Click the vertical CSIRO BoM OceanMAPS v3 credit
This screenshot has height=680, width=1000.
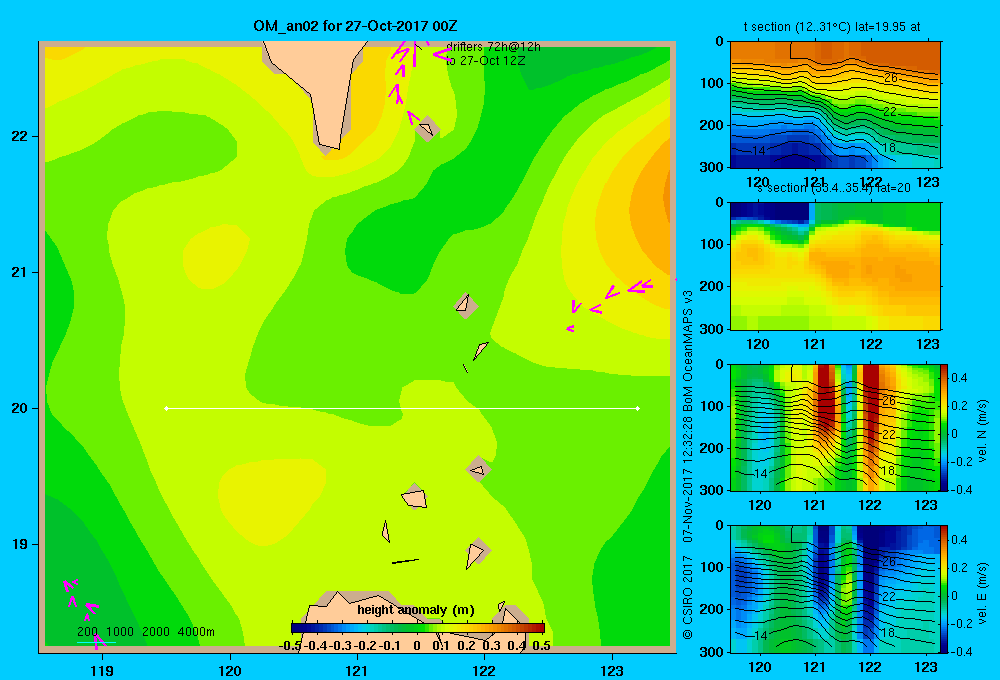point(688,464)
